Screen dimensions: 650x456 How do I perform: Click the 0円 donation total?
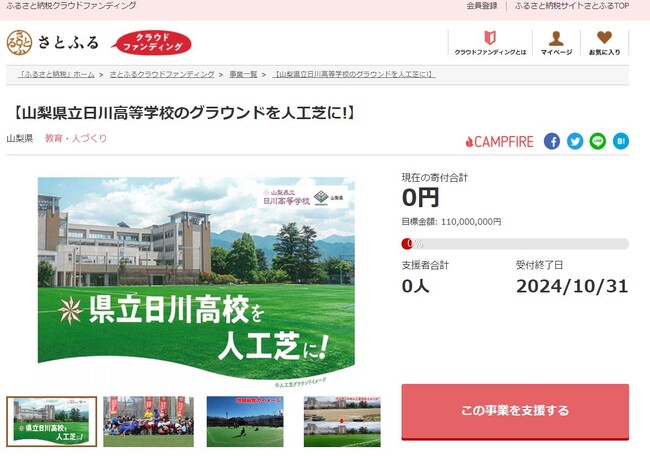click(420, 198)
